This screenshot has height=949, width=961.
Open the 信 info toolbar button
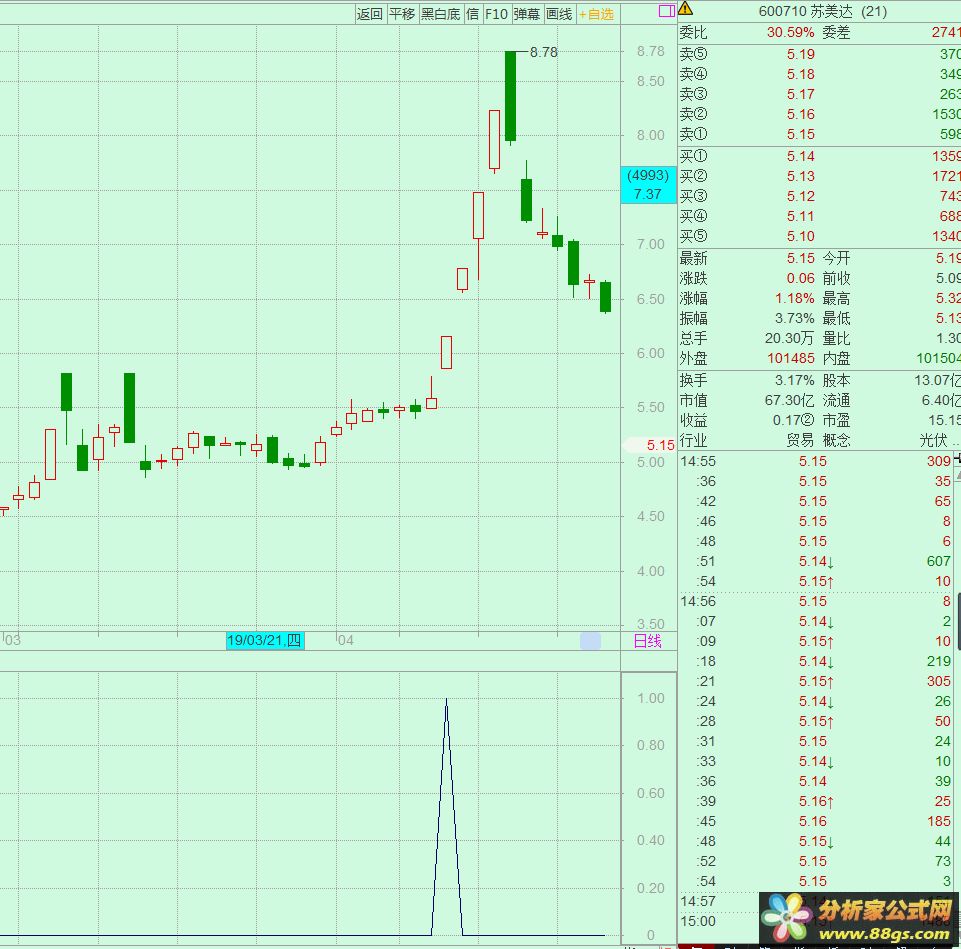click(x=473, y=14)
